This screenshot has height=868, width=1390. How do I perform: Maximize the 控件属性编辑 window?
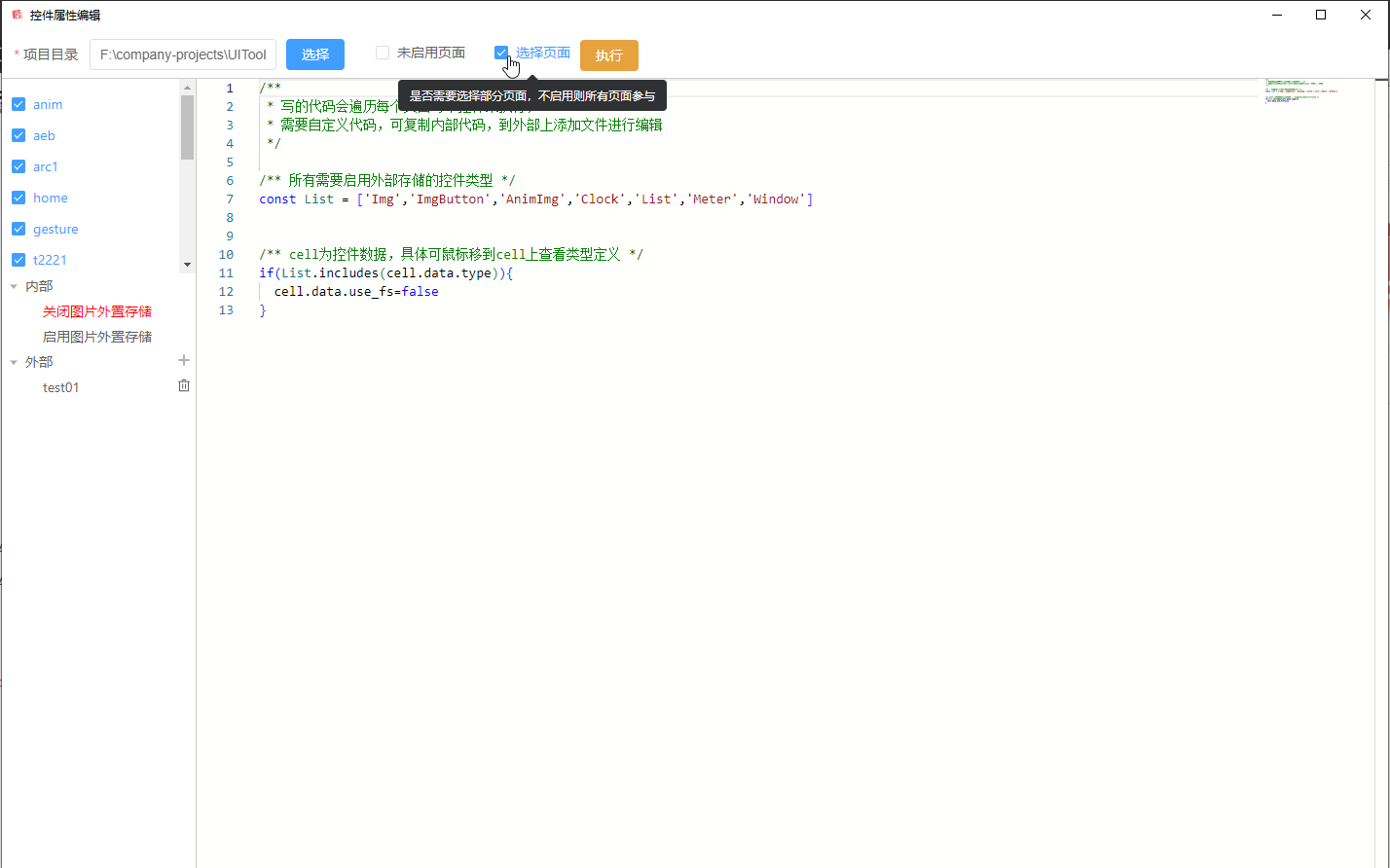coord(1321,15)
